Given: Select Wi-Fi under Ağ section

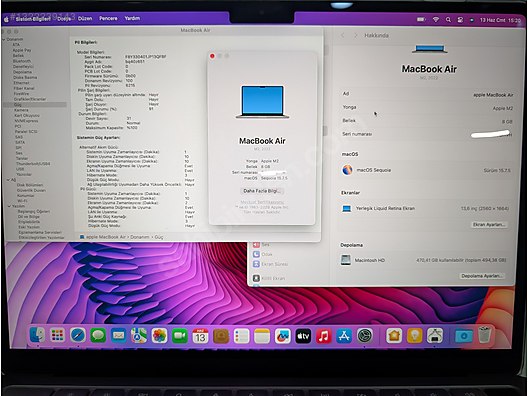Looking at the screenshot, I should click(x=23, y=201).
